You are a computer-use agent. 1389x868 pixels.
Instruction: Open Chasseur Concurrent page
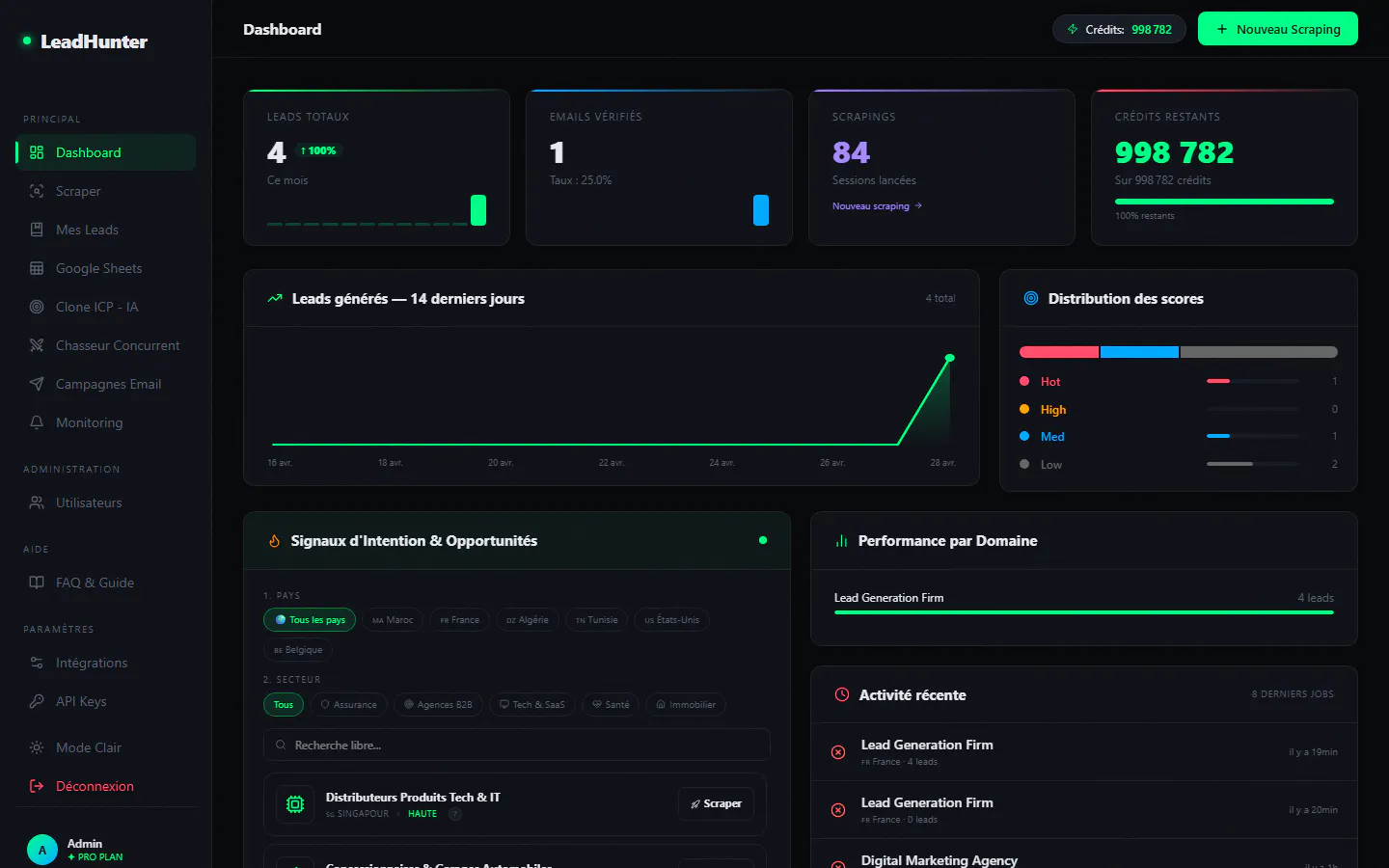tap(106, 345)
